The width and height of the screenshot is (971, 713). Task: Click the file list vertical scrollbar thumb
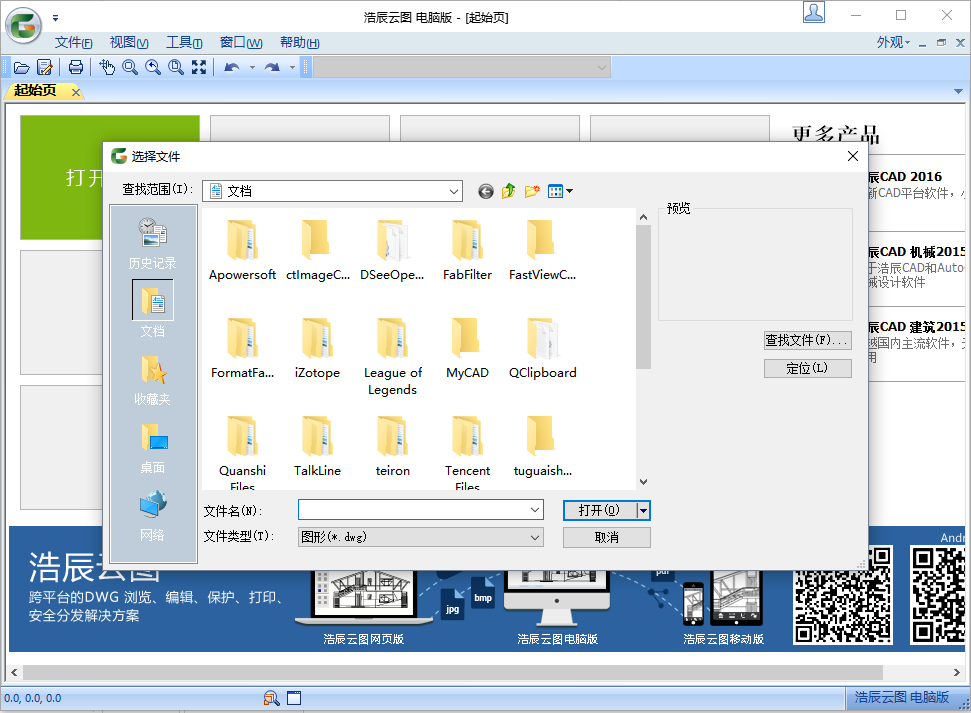coord(643,297)
